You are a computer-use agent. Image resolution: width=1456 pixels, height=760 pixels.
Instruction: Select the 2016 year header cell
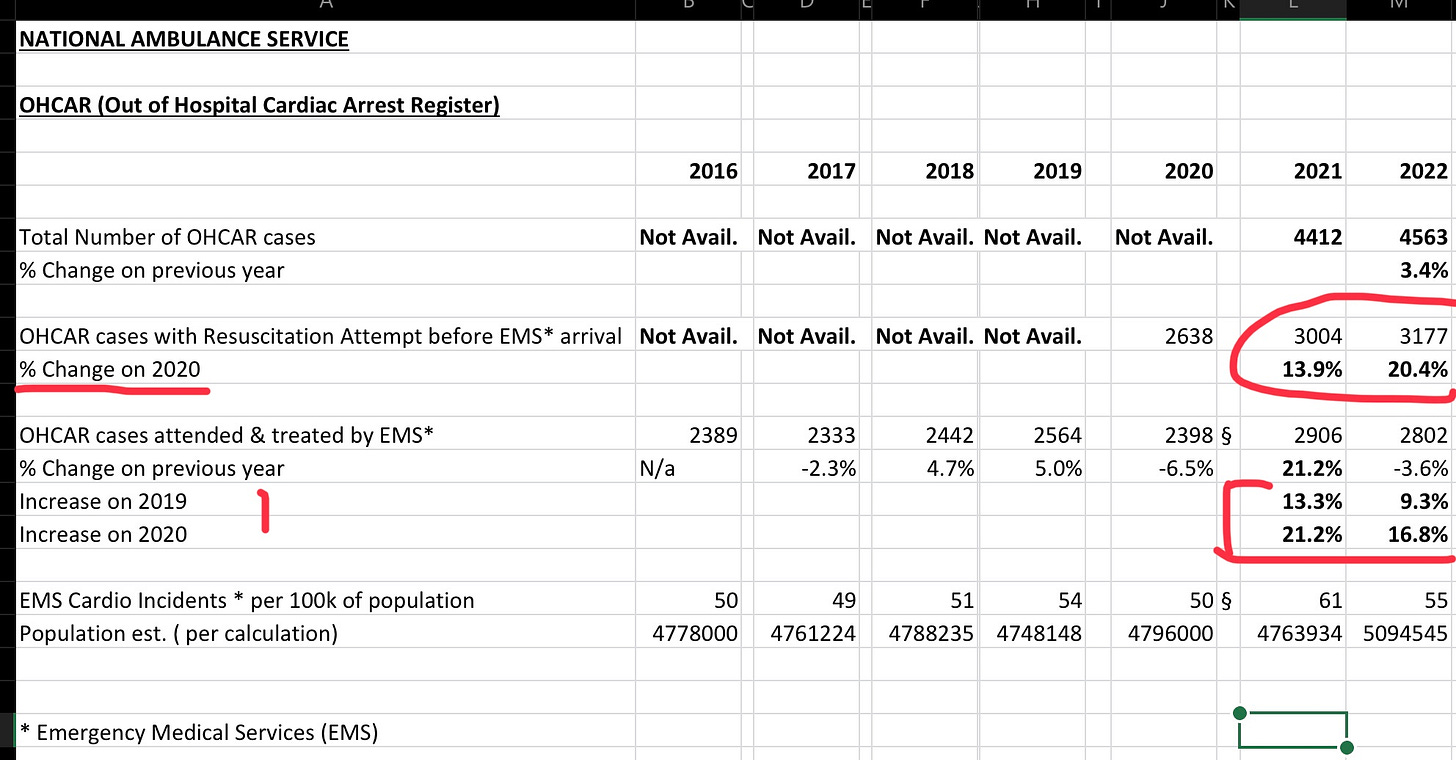(x=714, y=171)
